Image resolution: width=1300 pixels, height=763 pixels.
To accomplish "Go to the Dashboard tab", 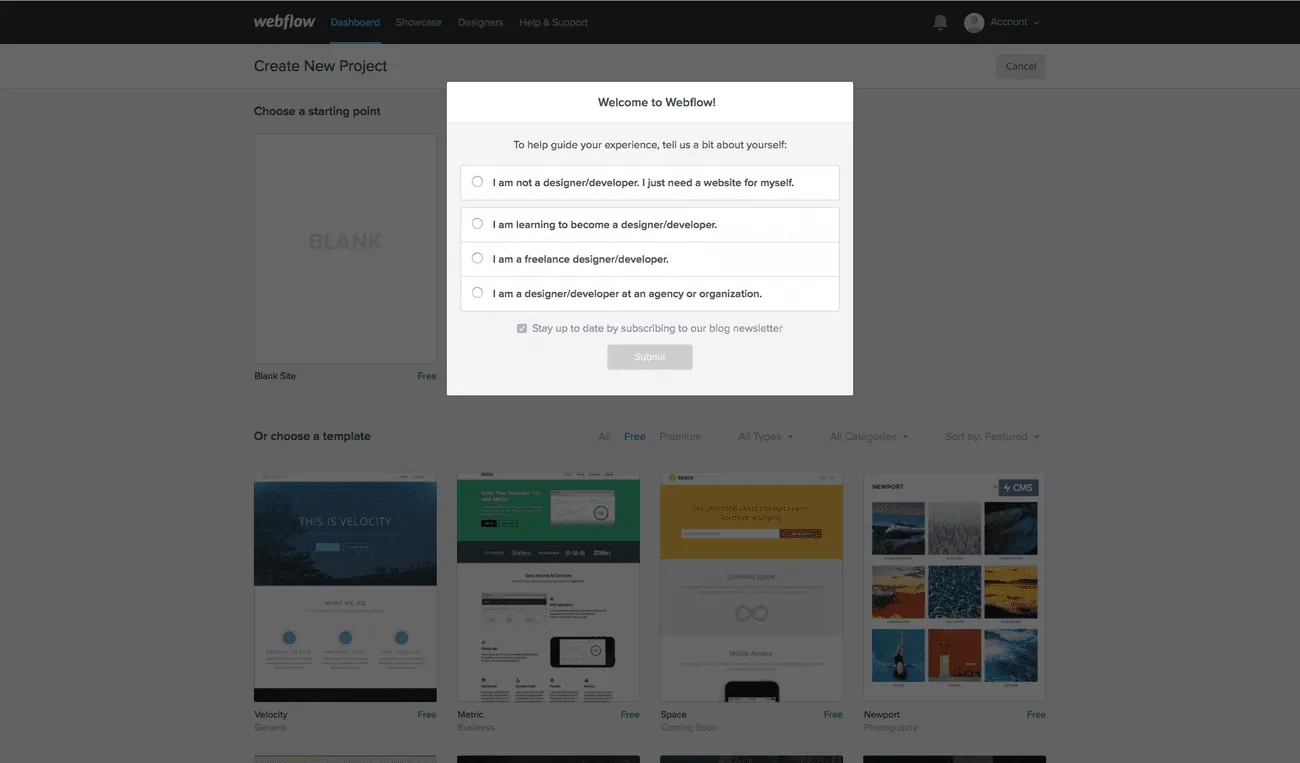I will point(355,22).
